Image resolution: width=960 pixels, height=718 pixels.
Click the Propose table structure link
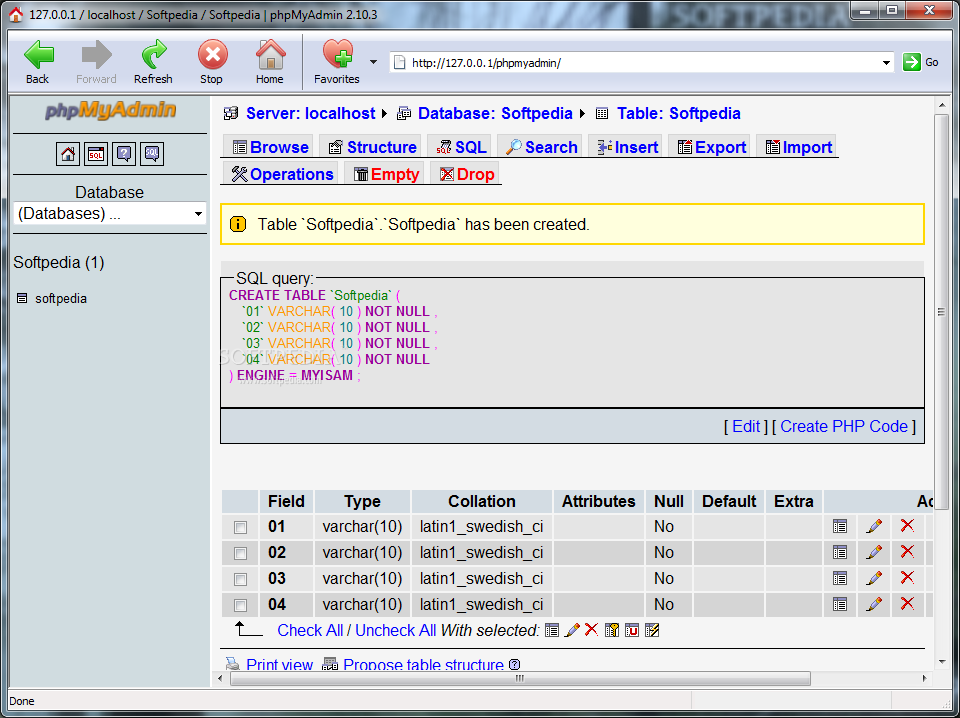tap(423, 665)
